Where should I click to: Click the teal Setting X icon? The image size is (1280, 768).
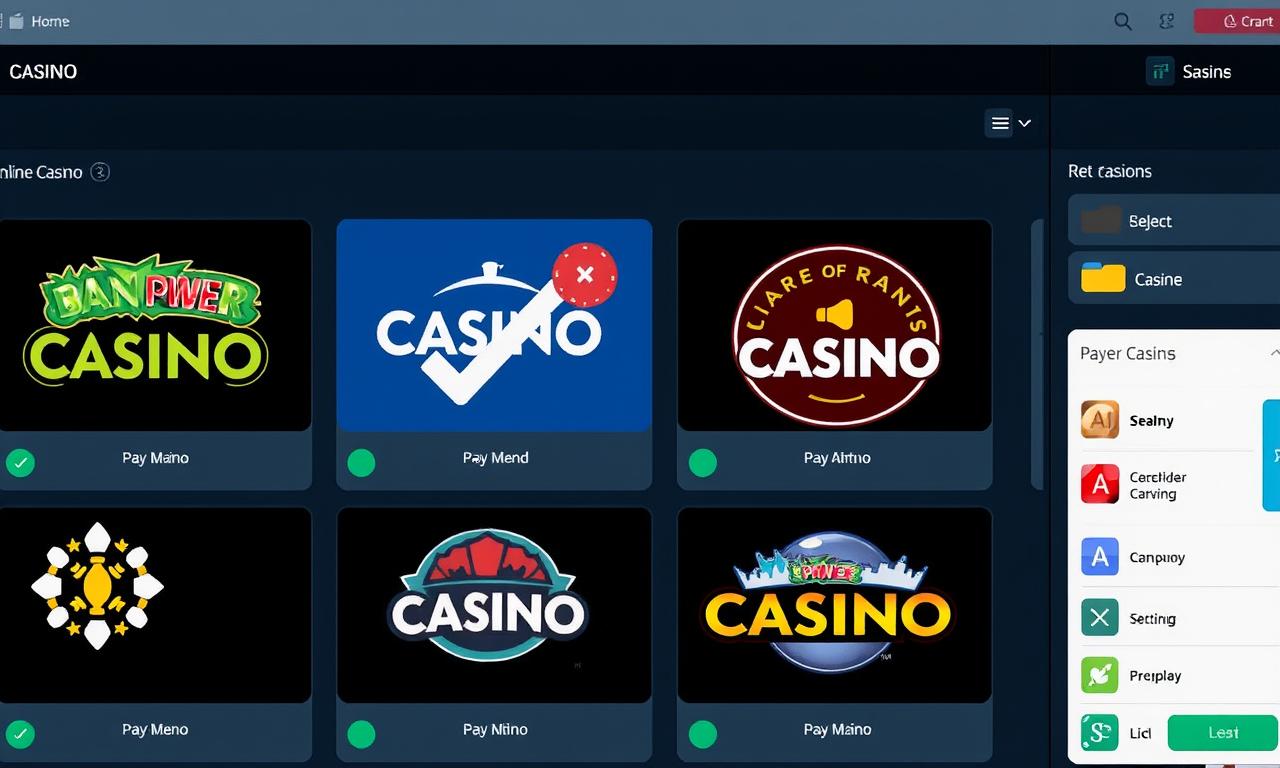[x=1100, y=618]
